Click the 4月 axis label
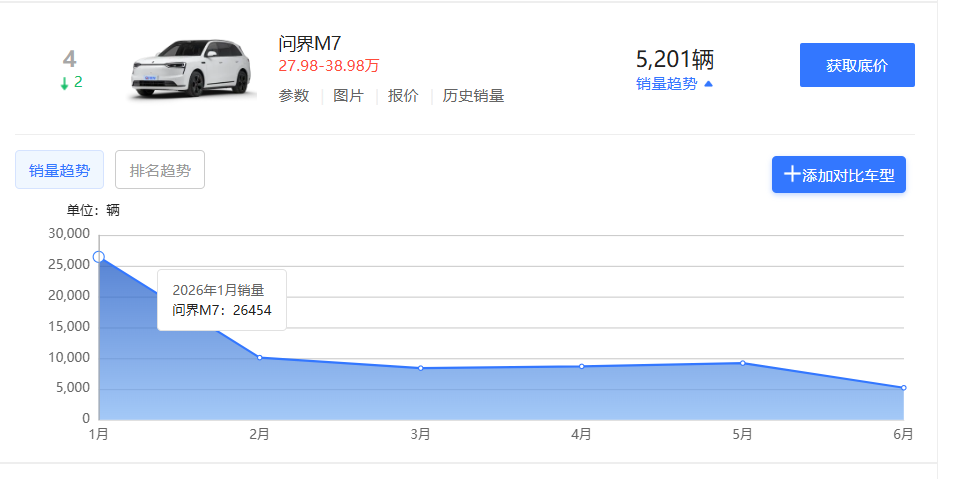Screen dimensions: 973x479 click(x=581, y=434)
